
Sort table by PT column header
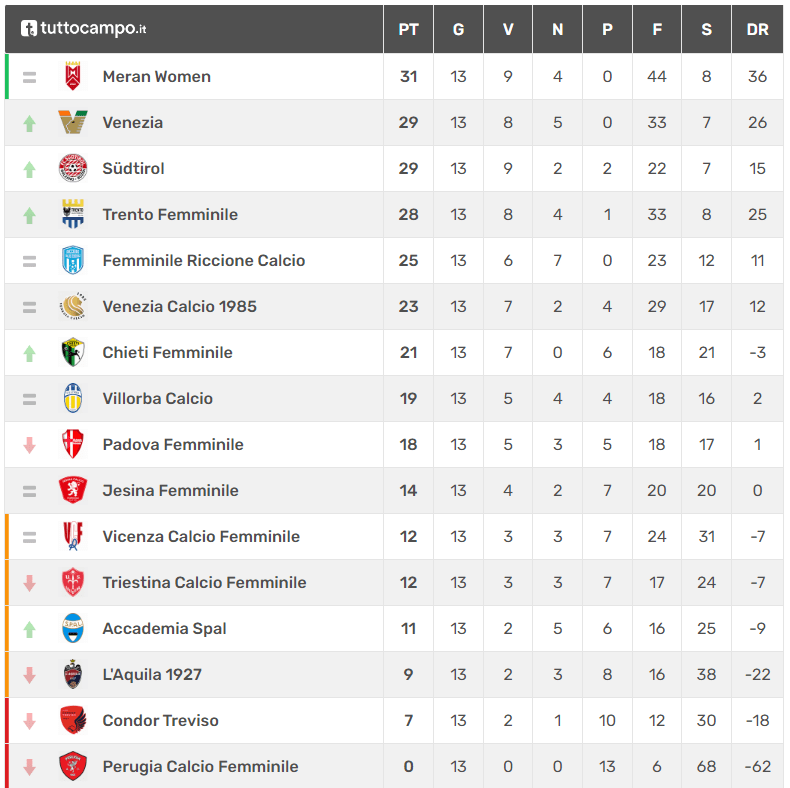click(x=408, y=29)
